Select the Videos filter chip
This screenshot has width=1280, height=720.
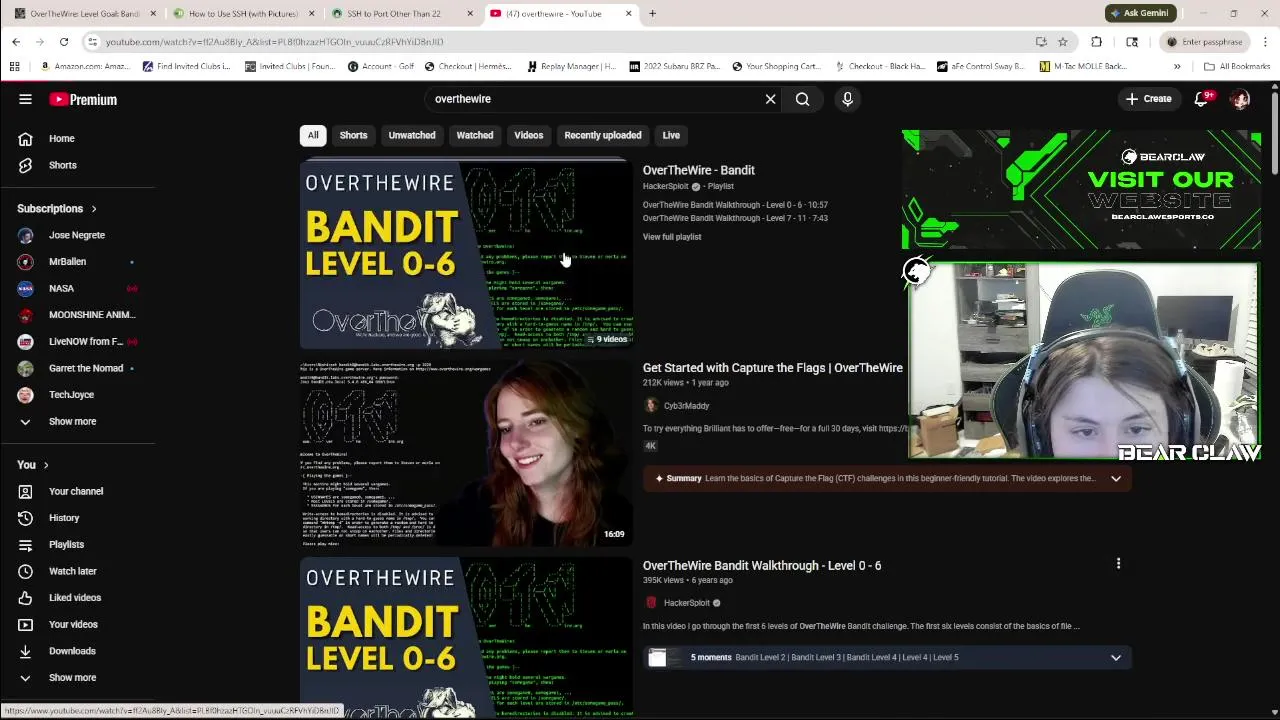529,135
